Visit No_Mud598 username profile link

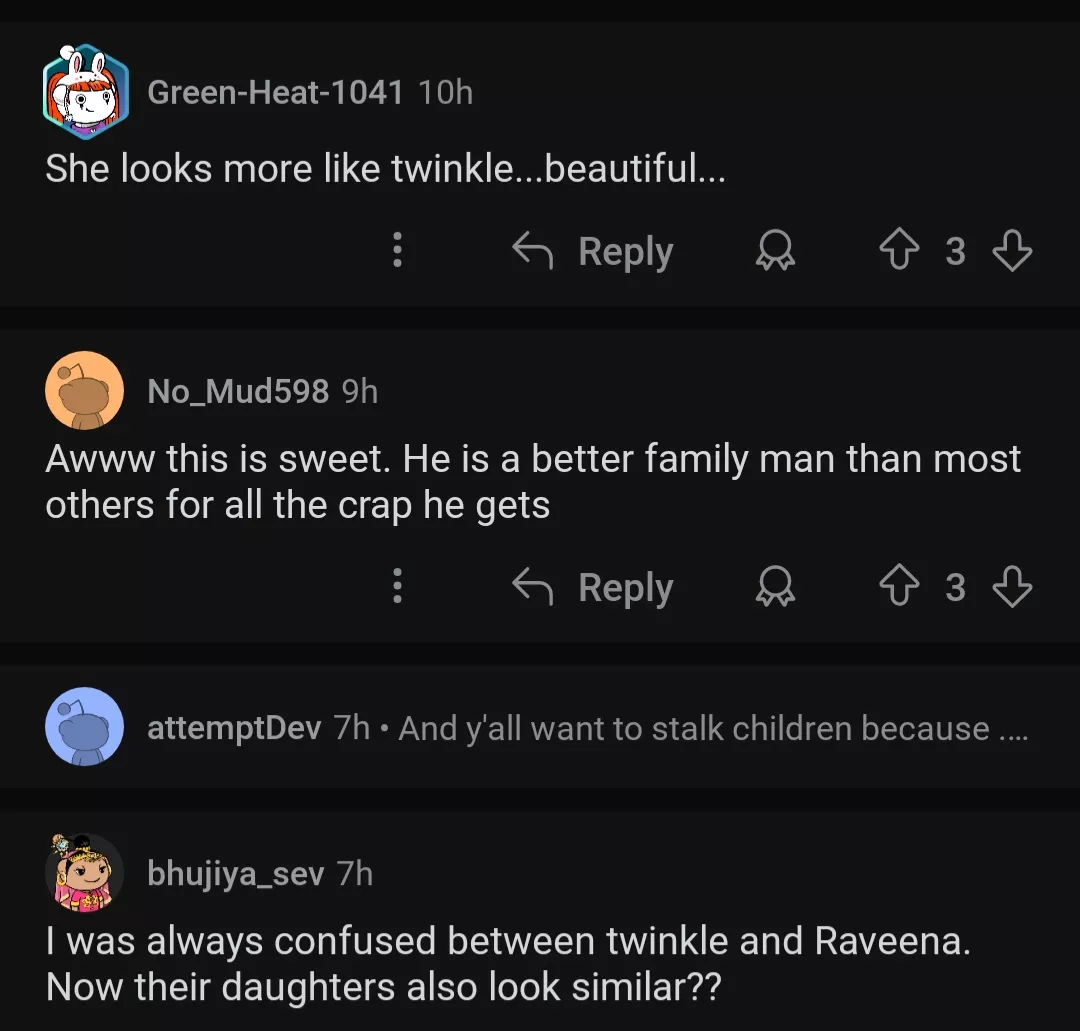tap(238, 391)
